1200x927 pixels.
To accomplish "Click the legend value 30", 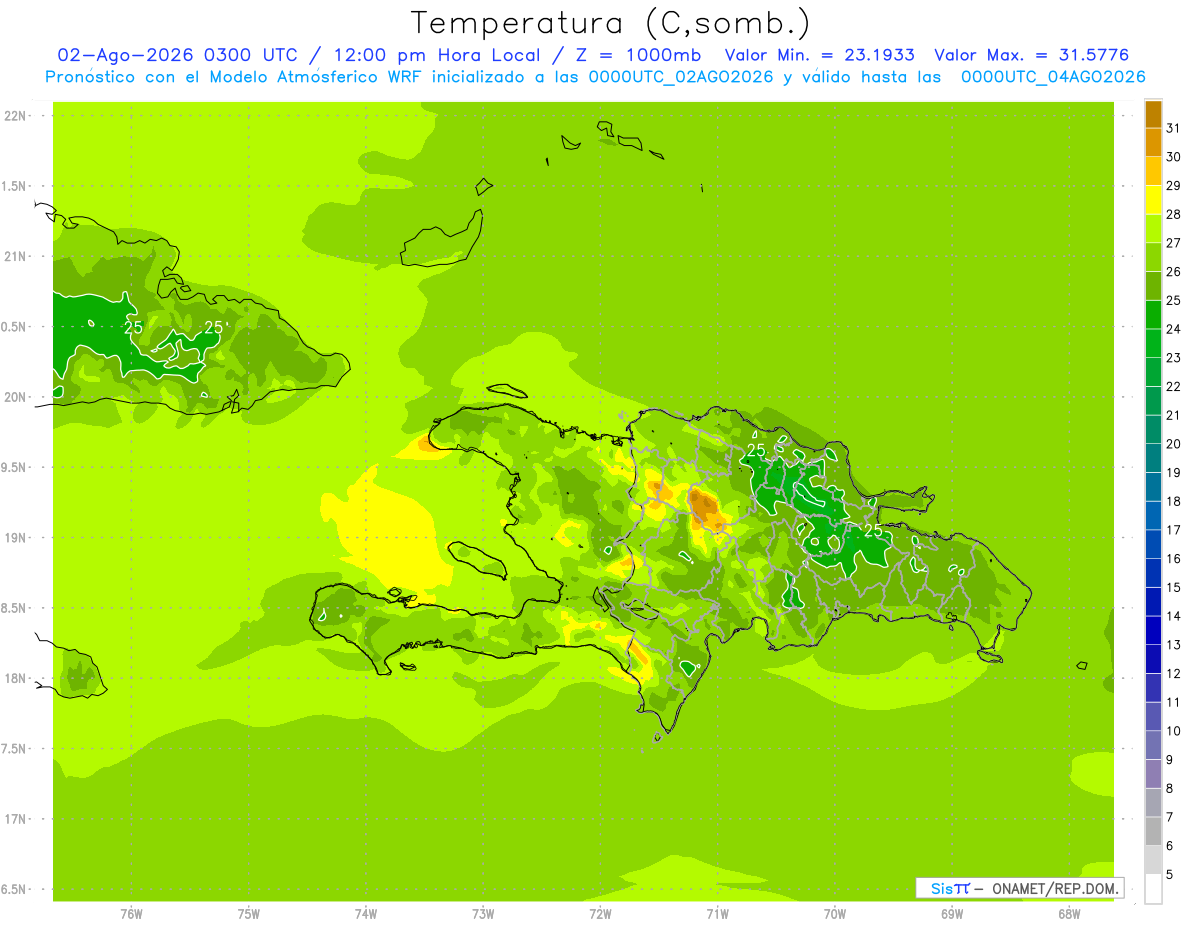I will point(1173,157).
